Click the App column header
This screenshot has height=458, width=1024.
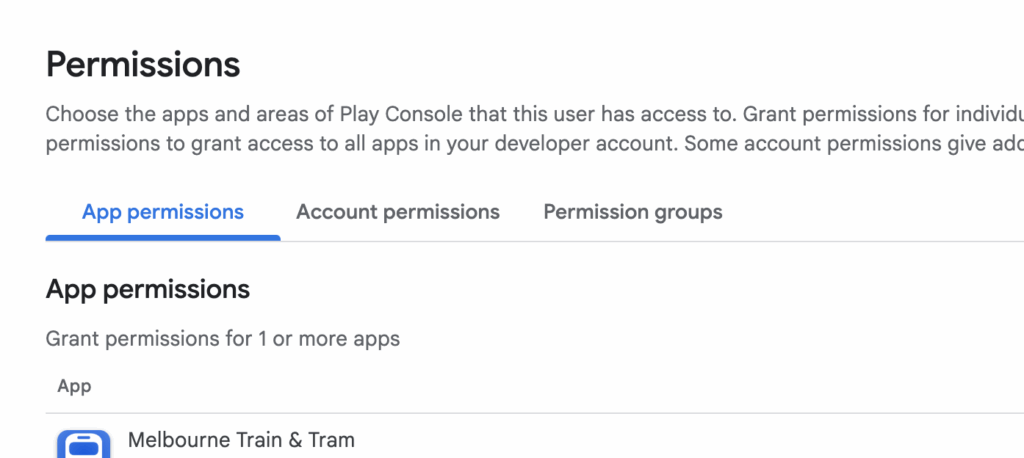[75, 386]
